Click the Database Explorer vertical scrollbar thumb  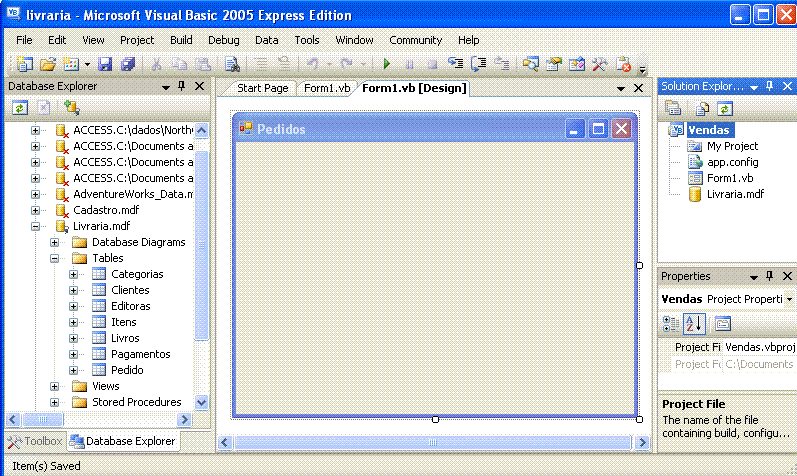pos(201,245)
